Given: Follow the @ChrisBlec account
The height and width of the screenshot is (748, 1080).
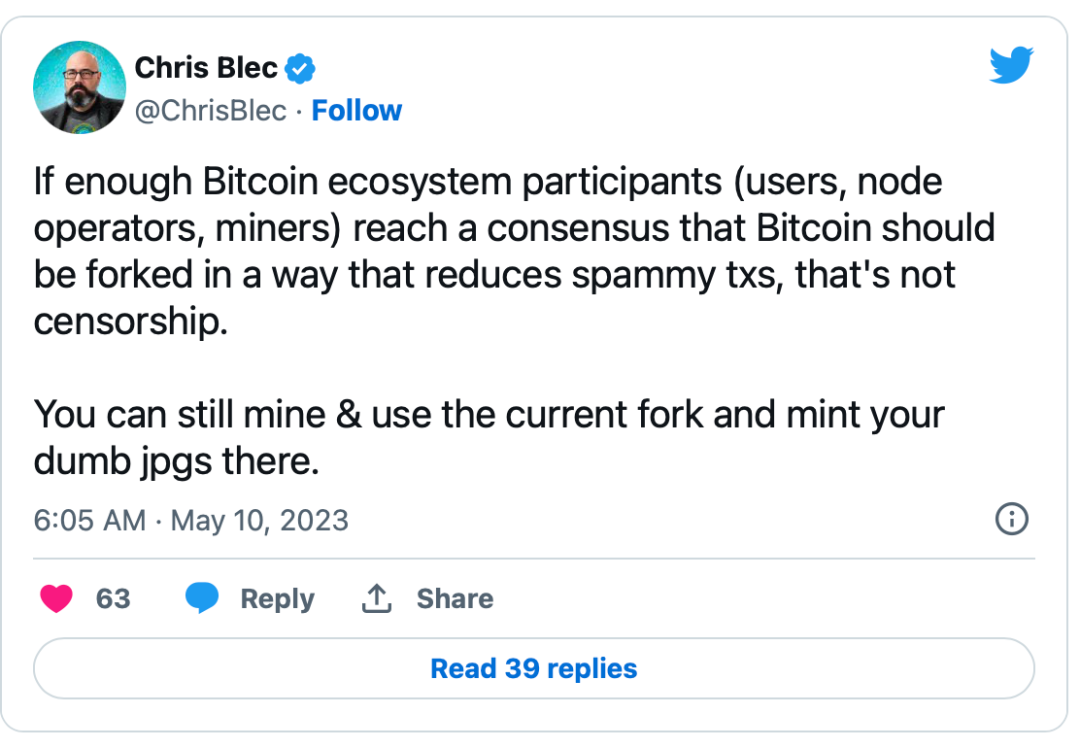Looking at the screenshot, I should point(356,110).
